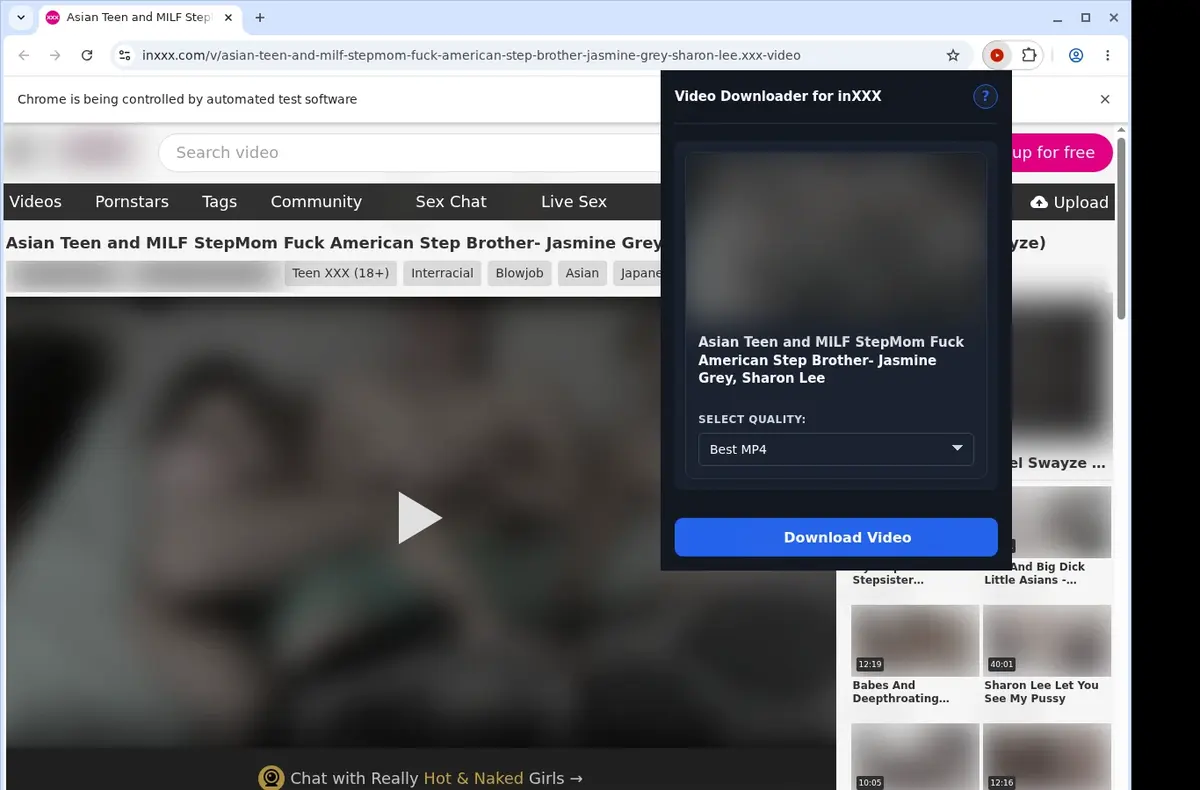Screen dimensions: 1200x790
Task: Click the help question mark in downloader popup
Action: pos(985,96)
